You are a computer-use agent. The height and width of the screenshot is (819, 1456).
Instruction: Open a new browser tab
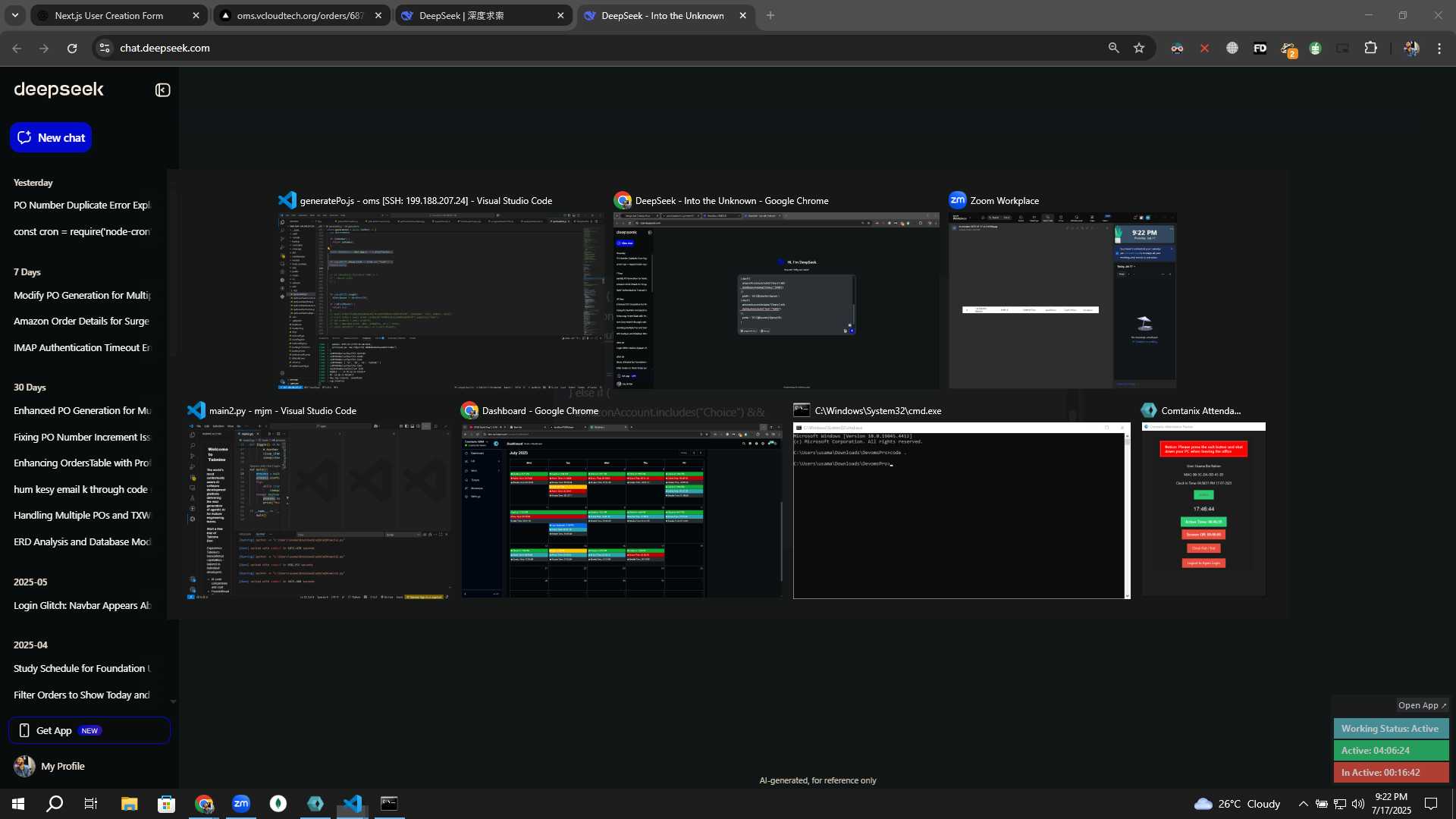[770, 16]
